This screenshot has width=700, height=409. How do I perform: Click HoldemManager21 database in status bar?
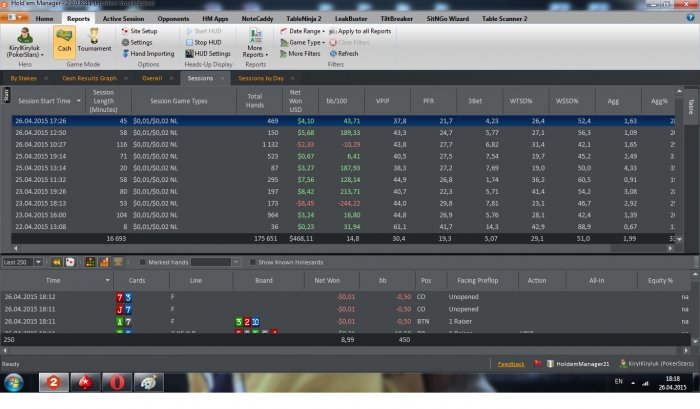click(578, 364)
